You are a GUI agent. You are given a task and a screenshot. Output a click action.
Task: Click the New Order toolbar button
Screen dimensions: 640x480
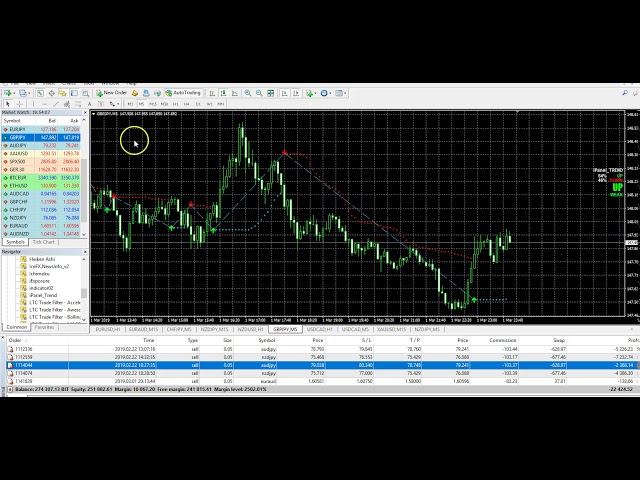click(113, 92)
